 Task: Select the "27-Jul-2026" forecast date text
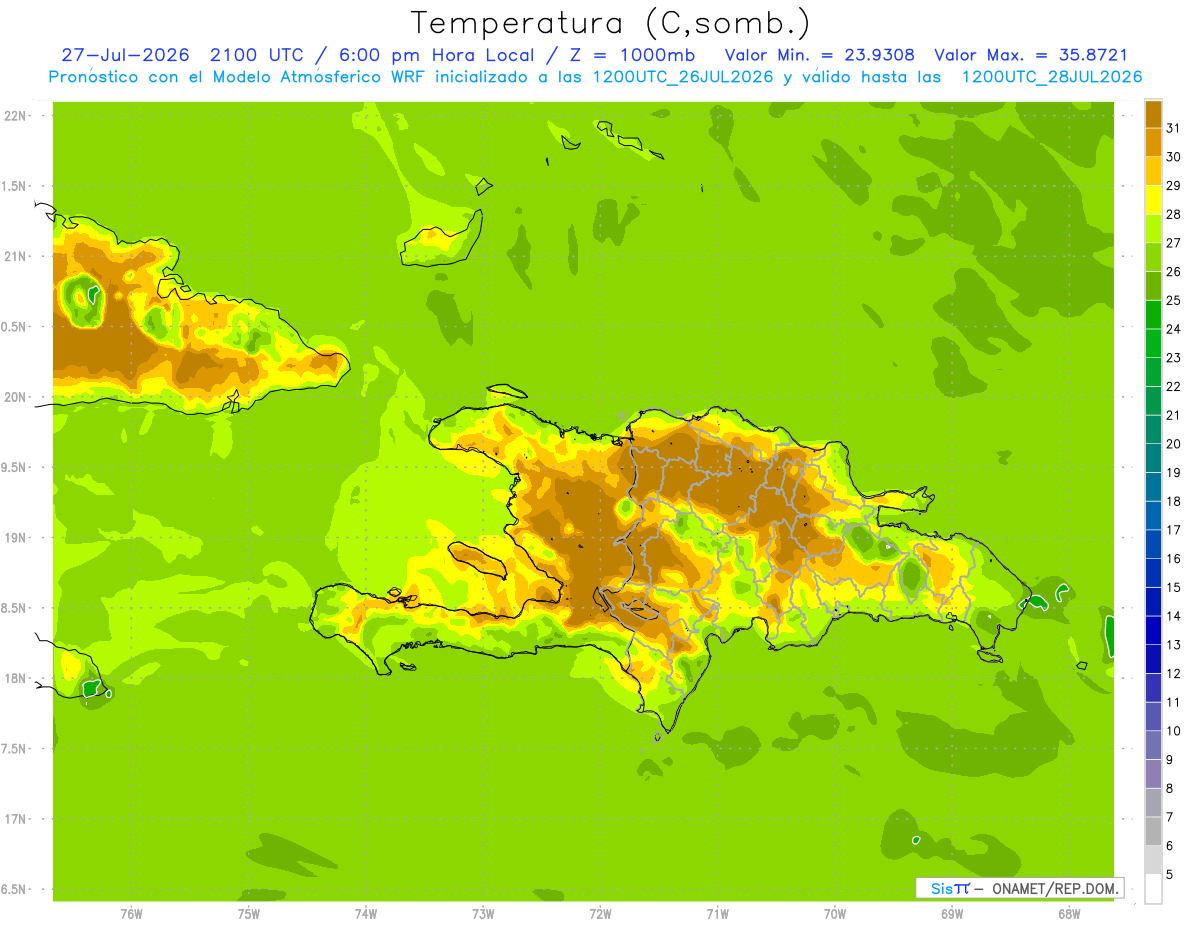pos(125,55)
